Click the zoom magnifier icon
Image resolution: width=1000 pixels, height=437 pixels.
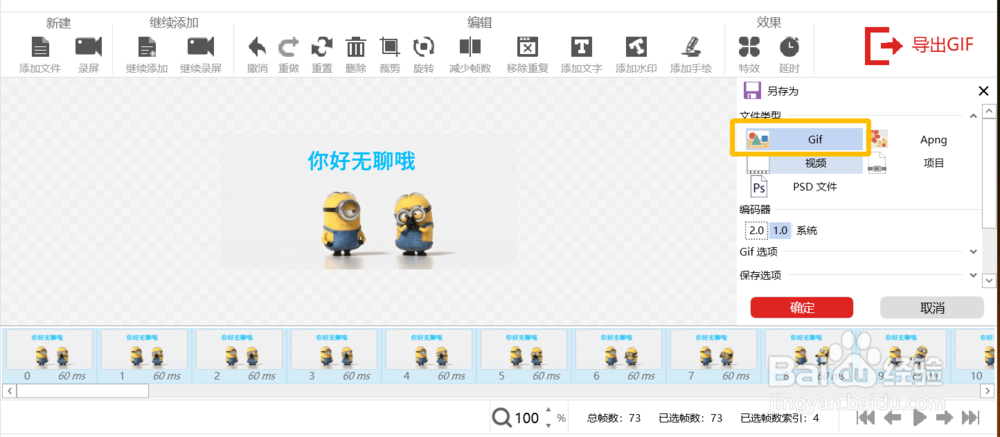501,418
